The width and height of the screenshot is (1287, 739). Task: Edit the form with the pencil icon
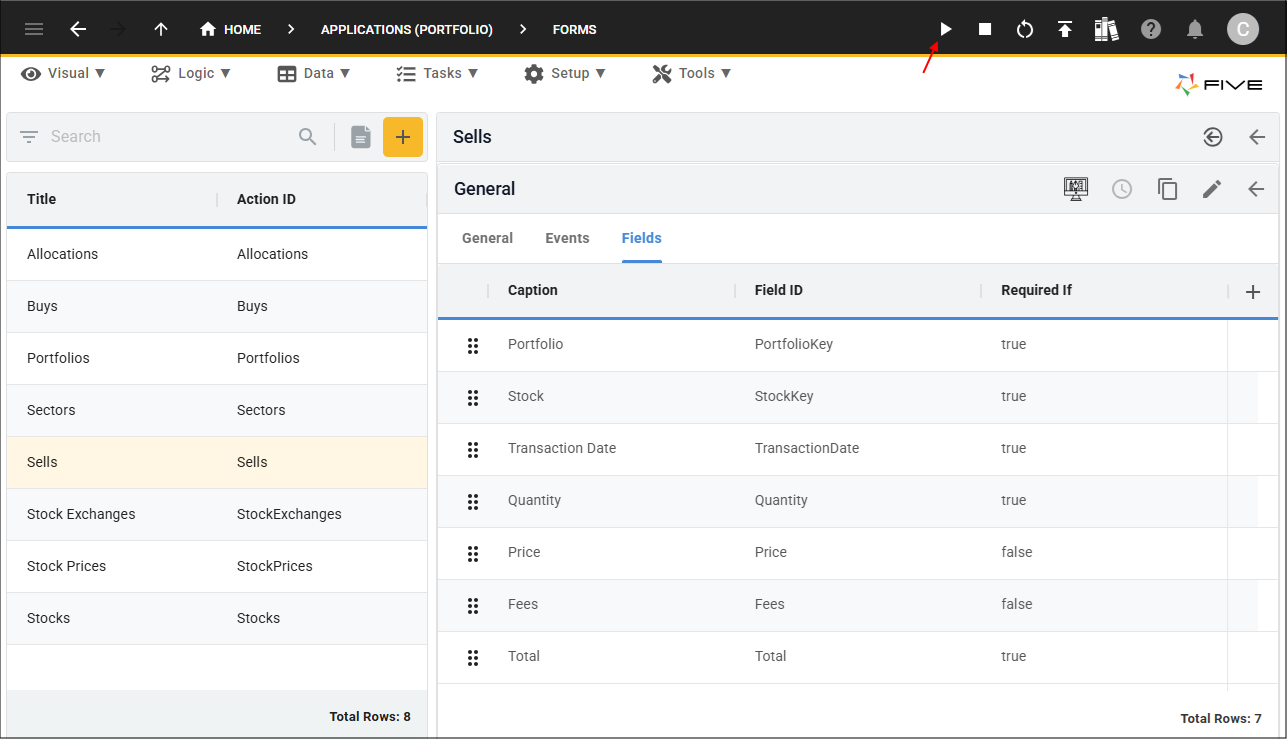pyautogui.click(x=1212, y=188)
